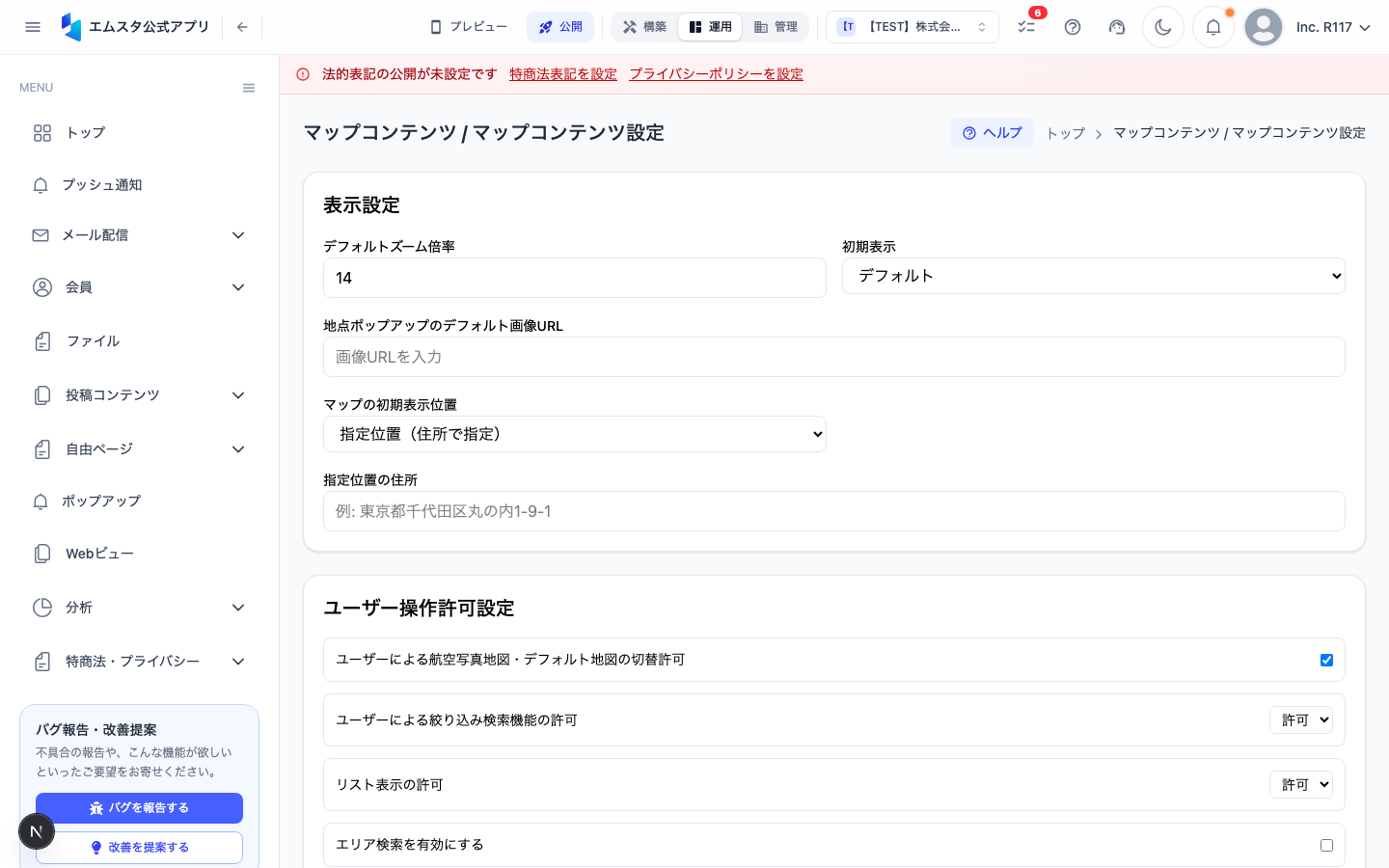Image resolution: width=1389 pixels, height=868 pixels.
Task: Switch to 運用 tab
Action: (x=710, y=27)
